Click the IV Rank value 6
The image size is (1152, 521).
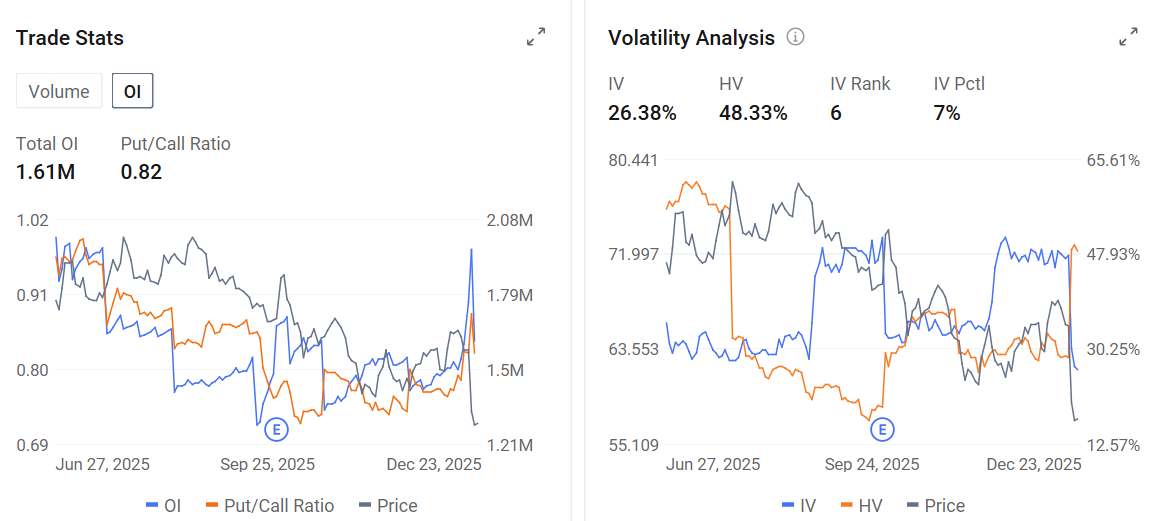point(835,112)
